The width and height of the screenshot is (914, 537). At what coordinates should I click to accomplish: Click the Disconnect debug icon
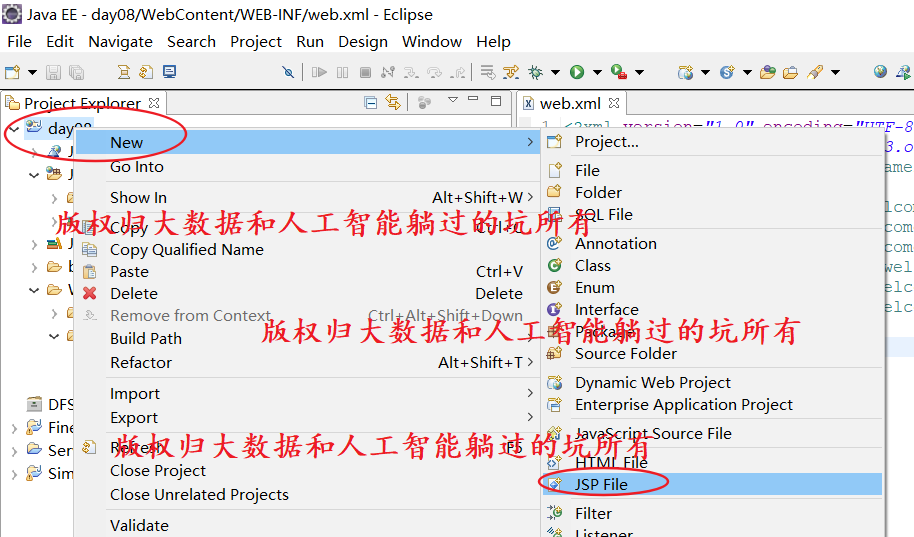coord(388,72)
